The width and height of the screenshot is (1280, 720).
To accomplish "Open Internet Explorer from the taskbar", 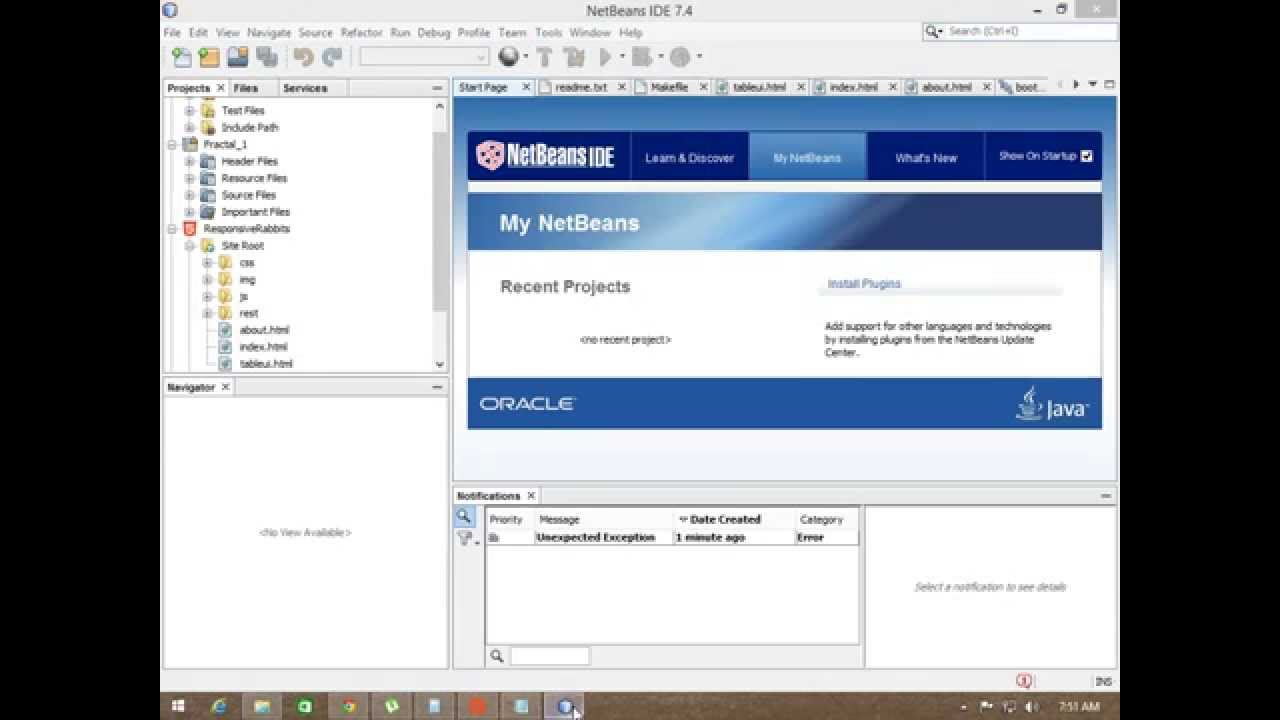I will [219, 707].
